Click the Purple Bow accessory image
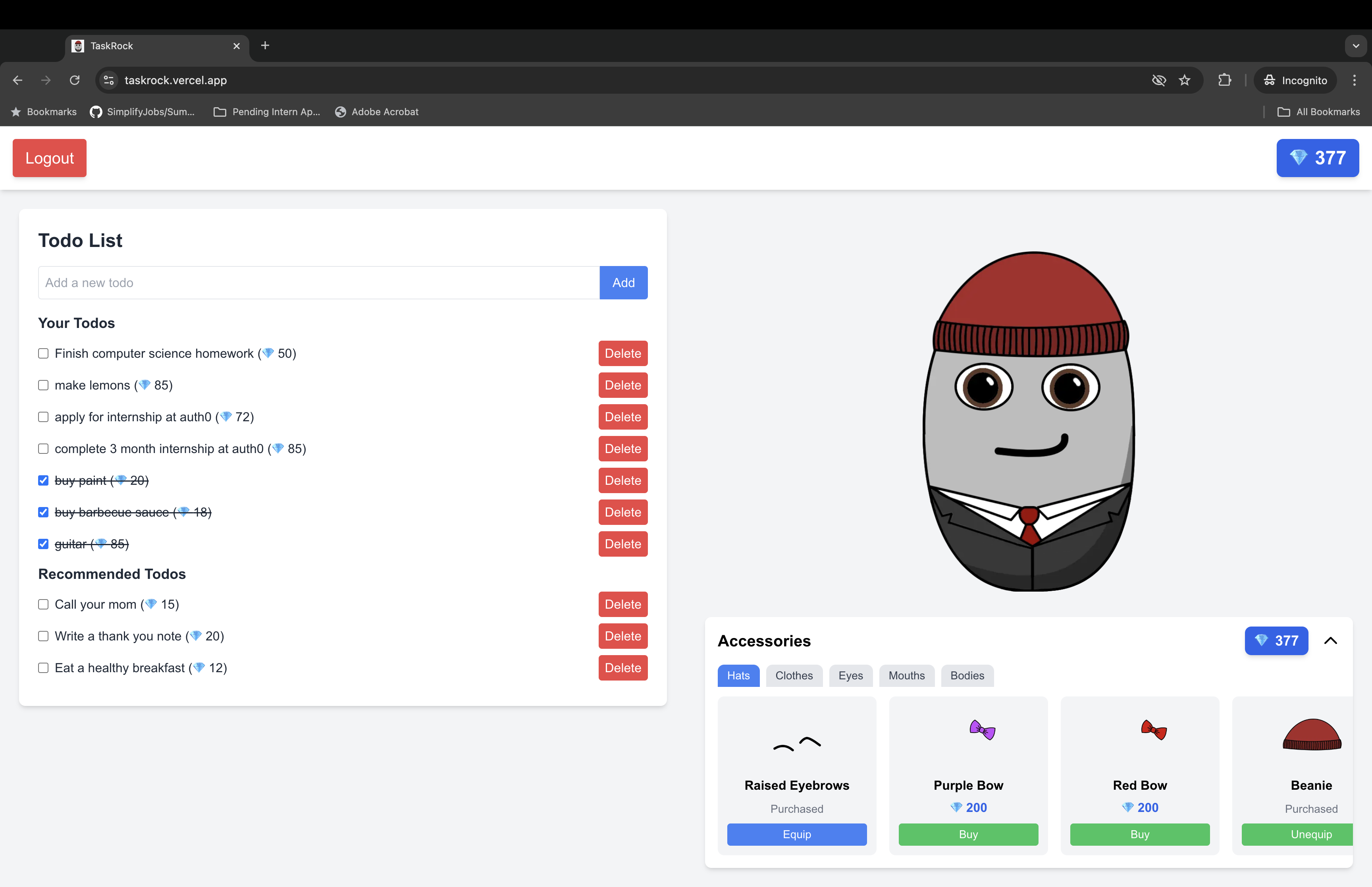Screen dimensions: 1372x887 982,730
